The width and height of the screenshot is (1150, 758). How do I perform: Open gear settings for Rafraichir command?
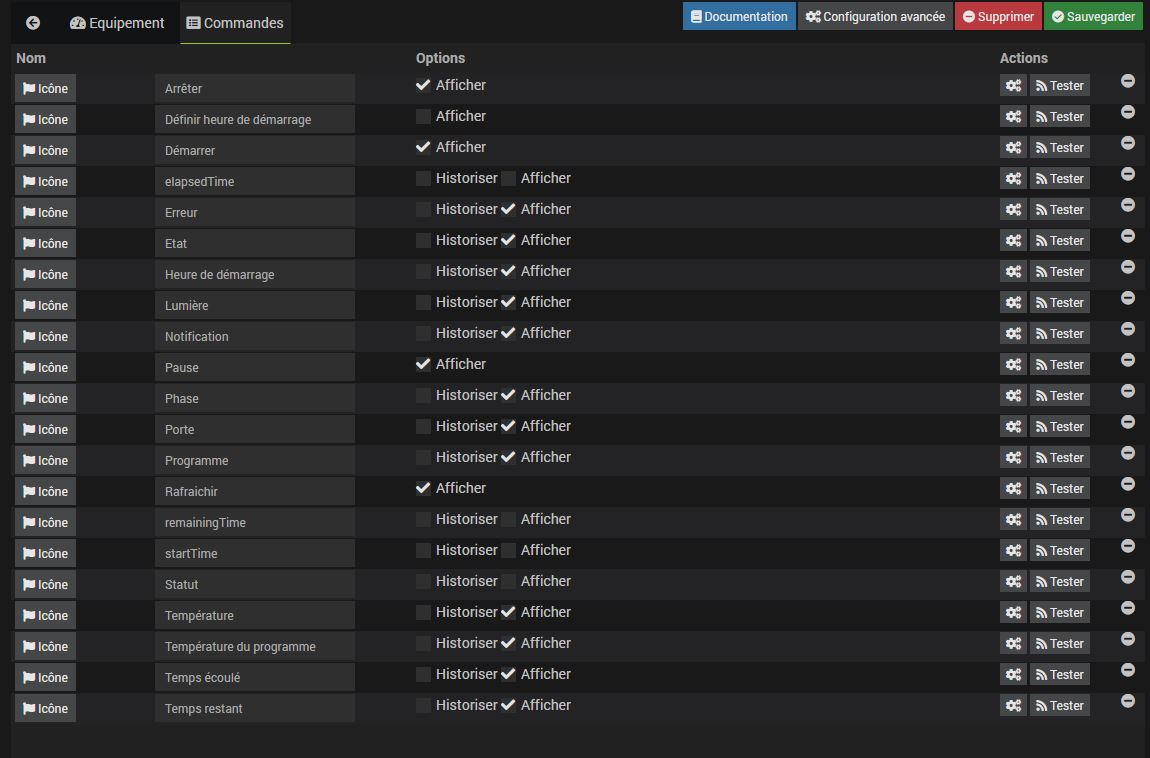tap(1013, 488)
